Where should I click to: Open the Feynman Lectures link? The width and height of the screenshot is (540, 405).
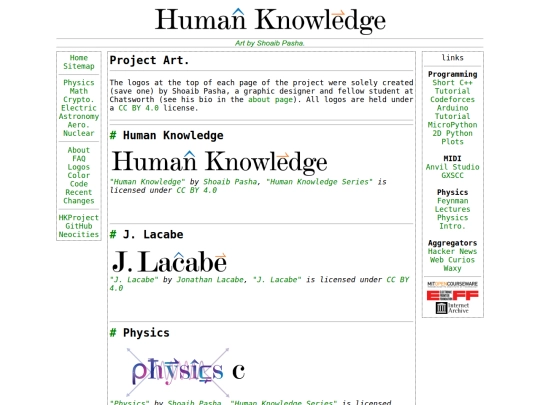(x=452, y=205)
